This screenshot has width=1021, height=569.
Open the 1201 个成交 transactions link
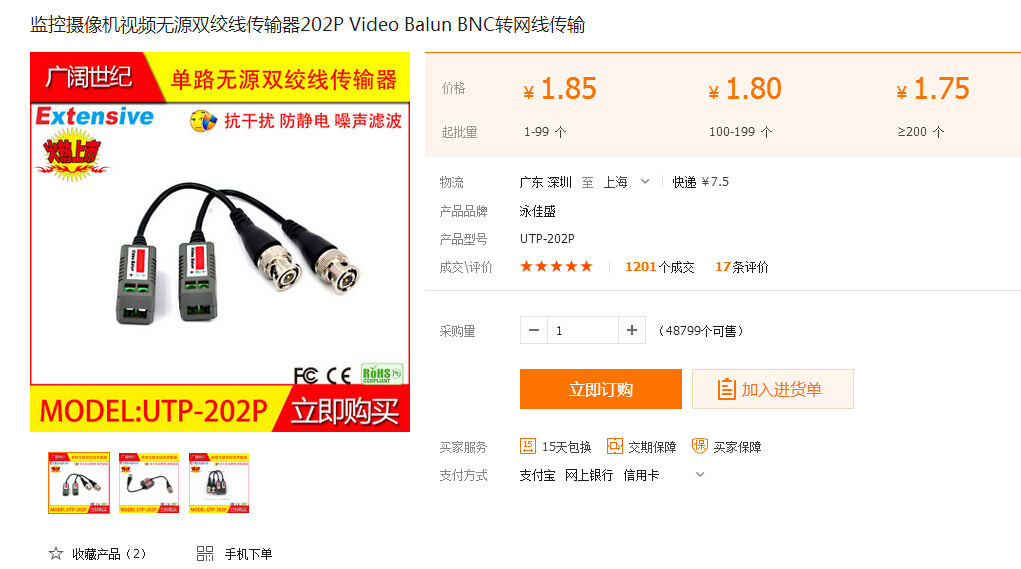pos(660,267)
